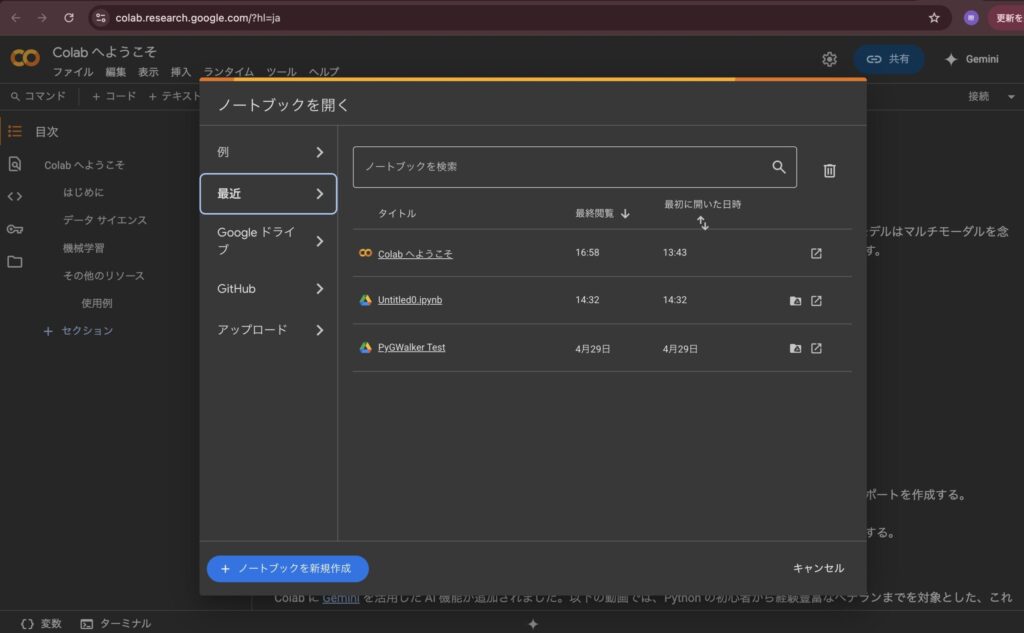Click ノートブックを新規作成 button
Screen dimensions: 1024x633
pyautogui.click(x=287, y=568)
